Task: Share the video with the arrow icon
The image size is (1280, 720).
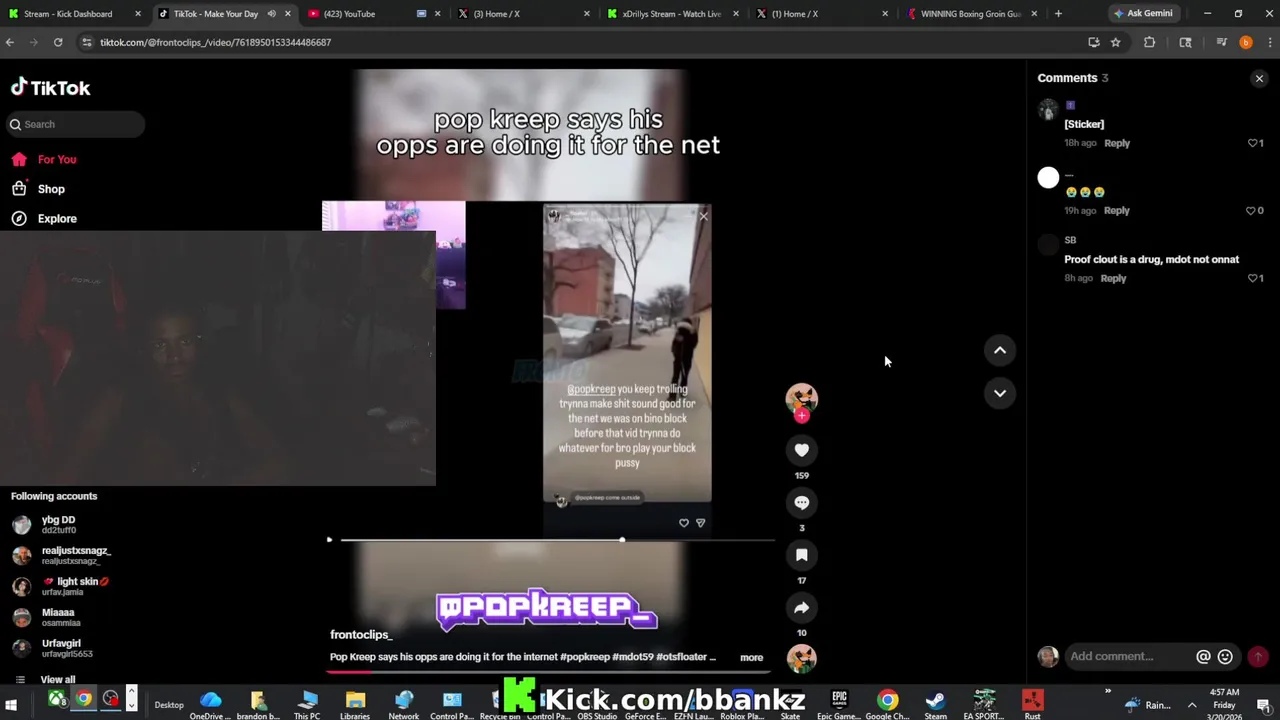Action: [x=801, y=607]
